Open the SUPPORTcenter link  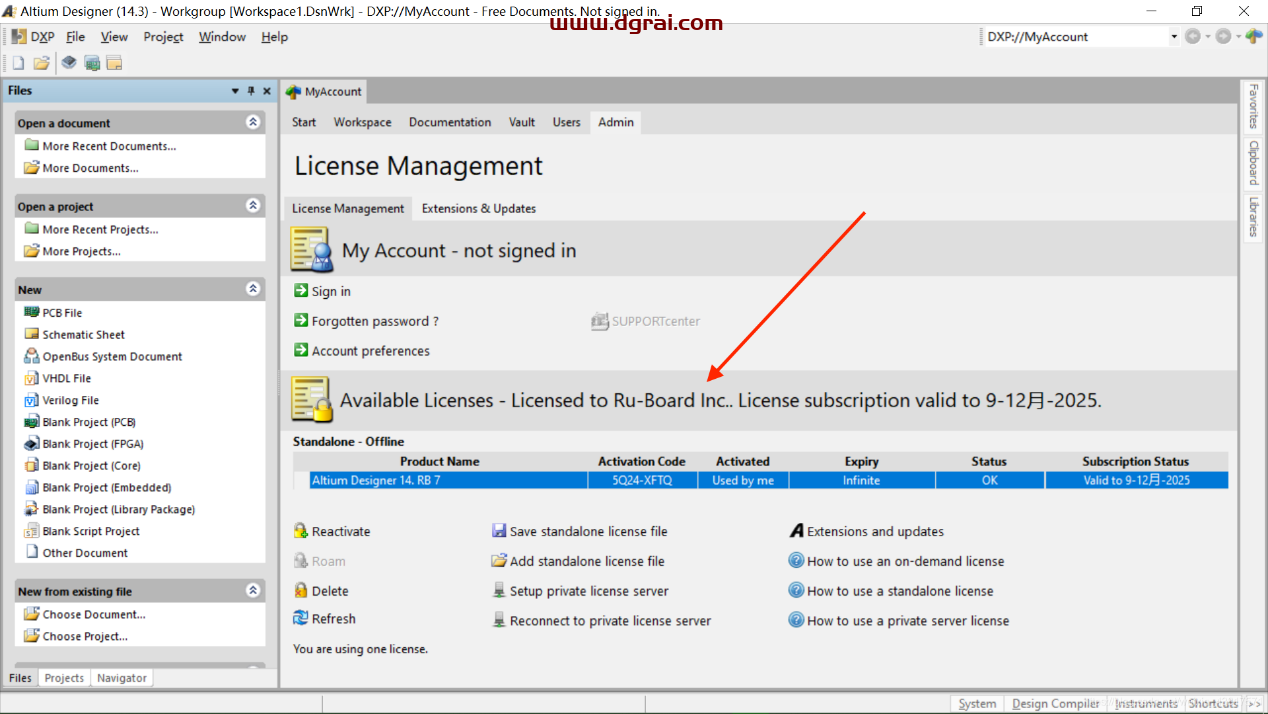coord(656,321)
